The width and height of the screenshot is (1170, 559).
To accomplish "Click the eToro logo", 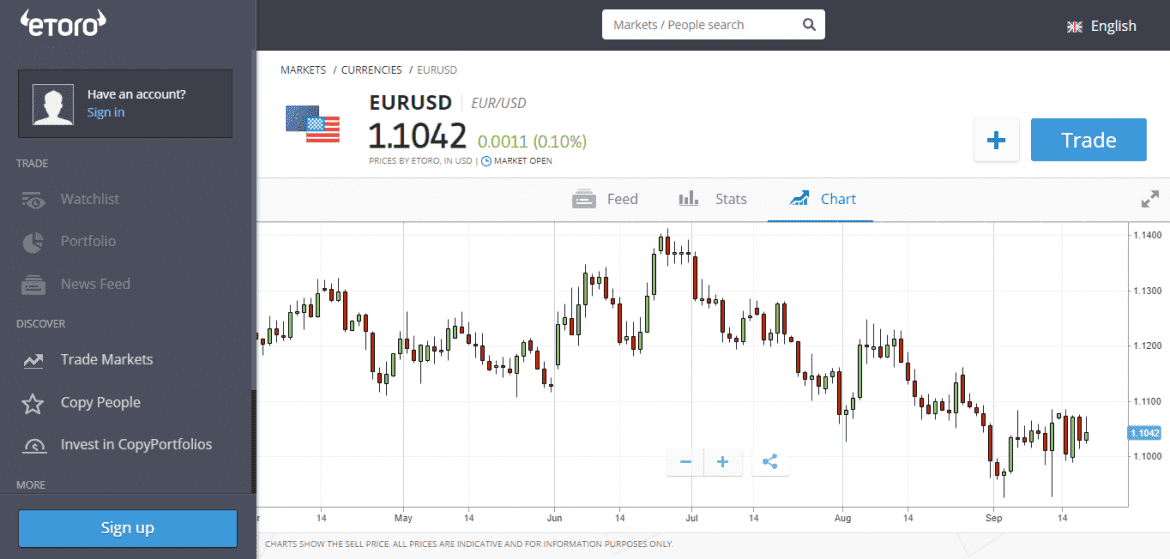I will 63,25.
